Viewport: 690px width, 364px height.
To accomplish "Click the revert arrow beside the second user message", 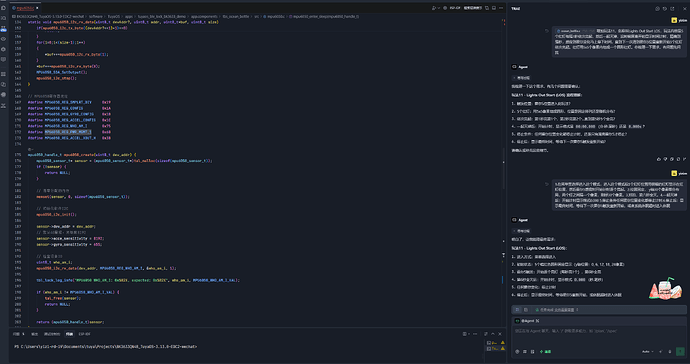I will pos(547,184).
